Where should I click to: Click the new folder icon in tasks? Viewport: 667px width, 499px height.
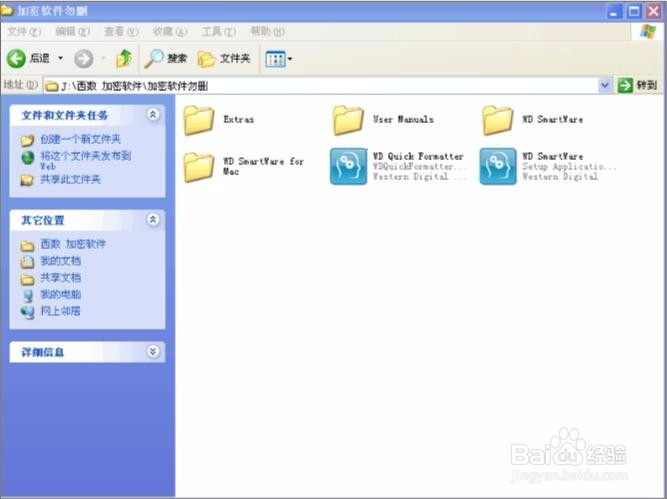pyautogui.click(x=27, y=140)
